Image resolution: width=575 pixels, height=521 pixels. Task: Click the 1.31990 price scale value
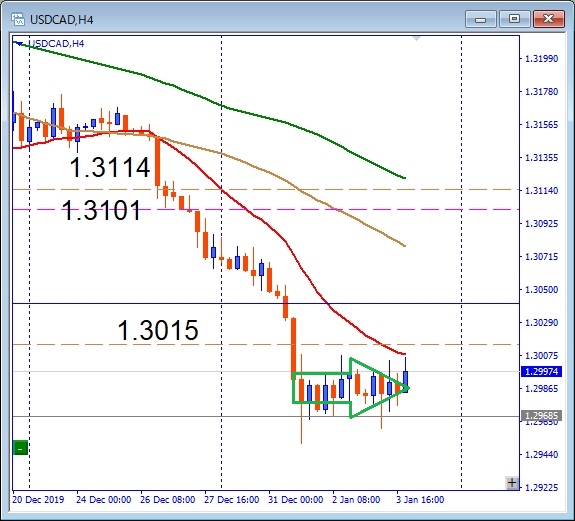click(x=541, y=59)
